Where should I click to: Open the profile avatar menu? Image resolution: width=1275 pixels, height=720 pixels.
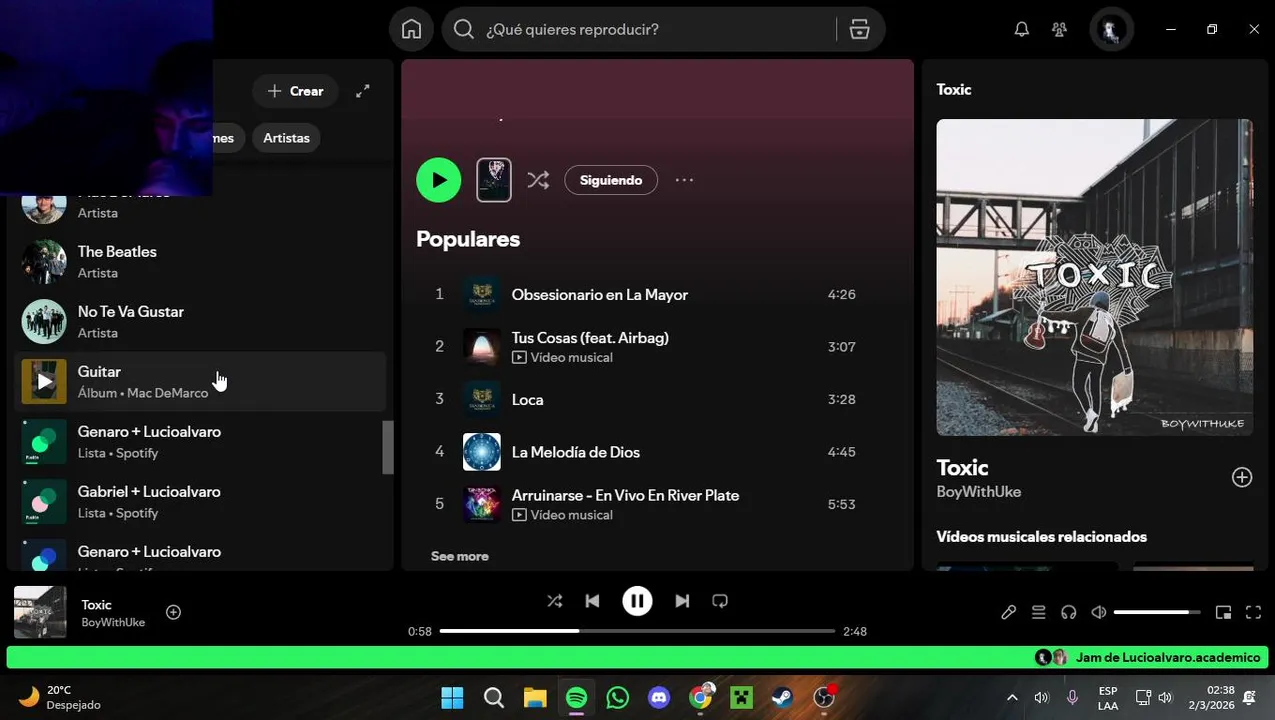click(x=1110, y=30)
